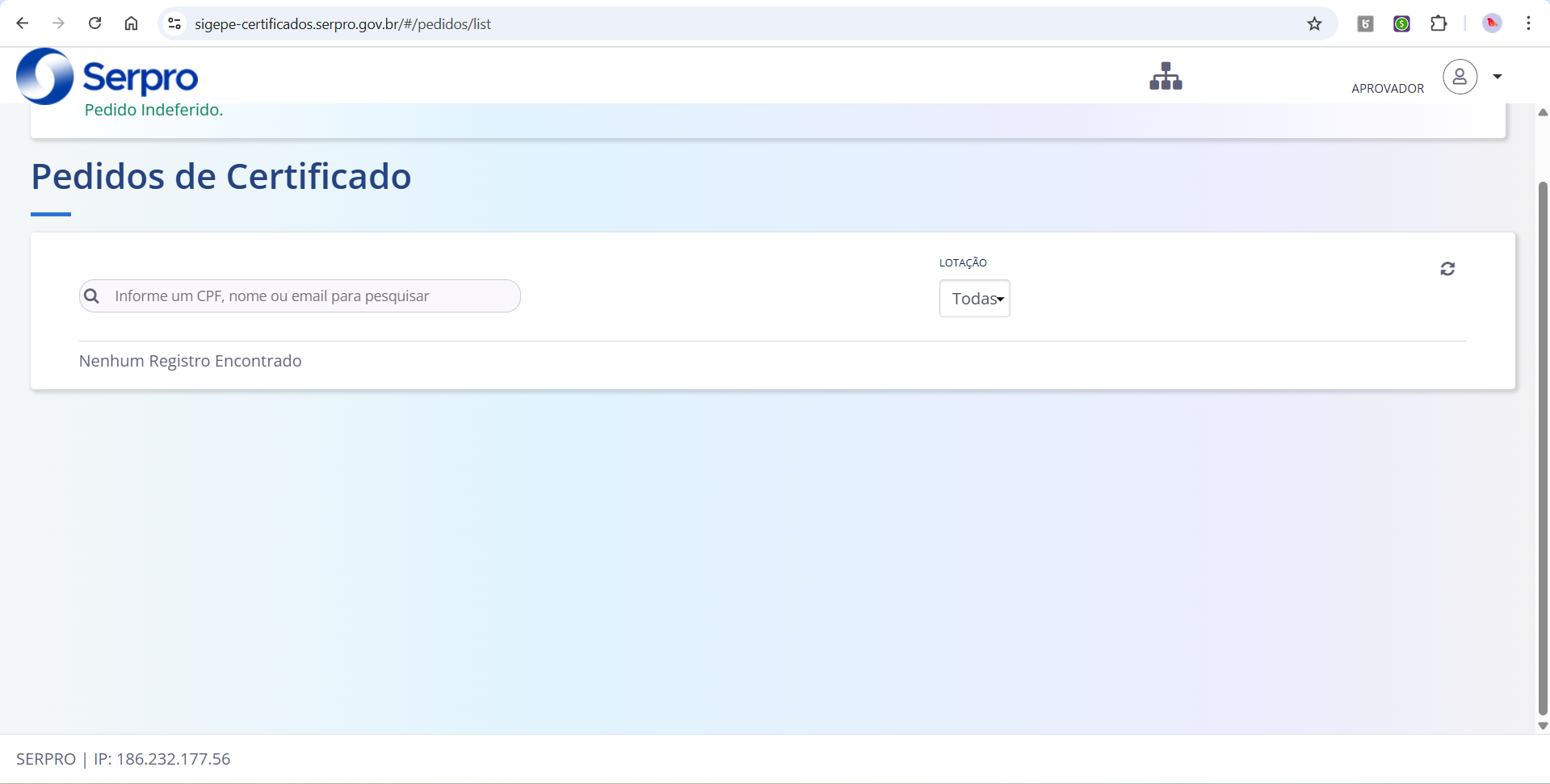Open the Lotação Todas dropdown
The image size is (1550, 784).
click(974, 299)
